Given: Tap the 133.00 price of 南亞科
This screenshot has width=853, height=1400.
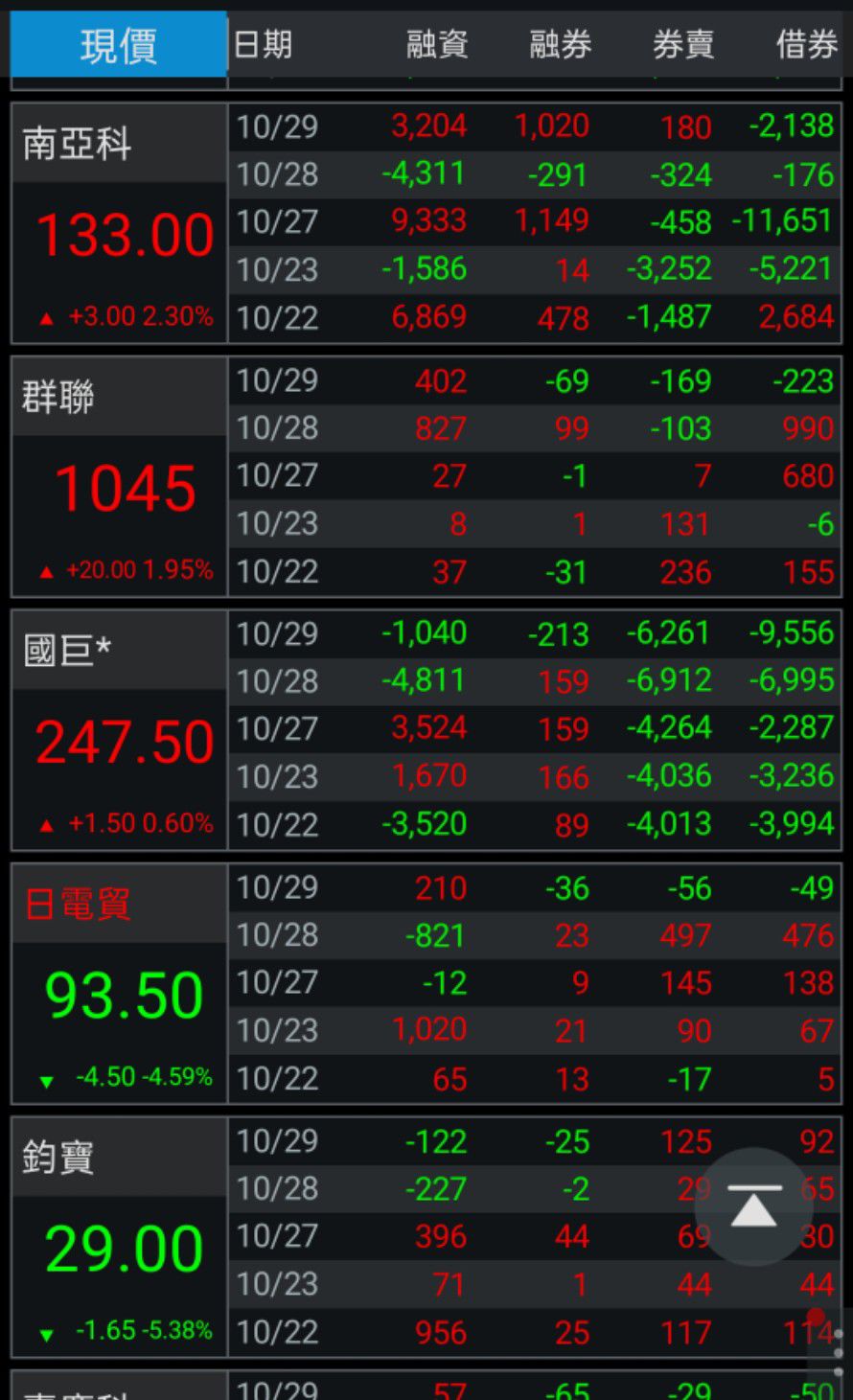Looking at the screenshot, I should [125, 236].
